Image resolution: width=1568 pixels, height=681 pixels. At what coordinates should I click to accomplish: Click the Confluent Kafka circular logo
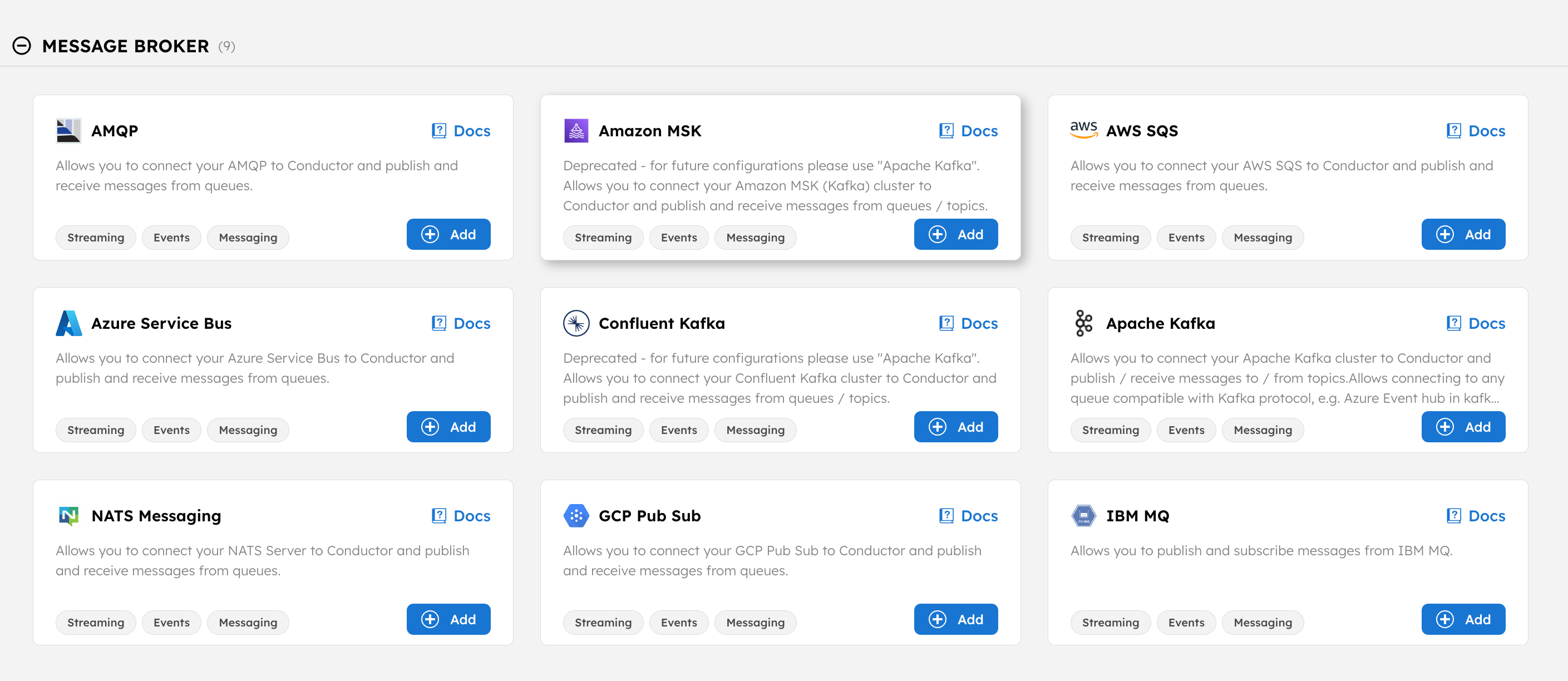[x=576, y=323]
